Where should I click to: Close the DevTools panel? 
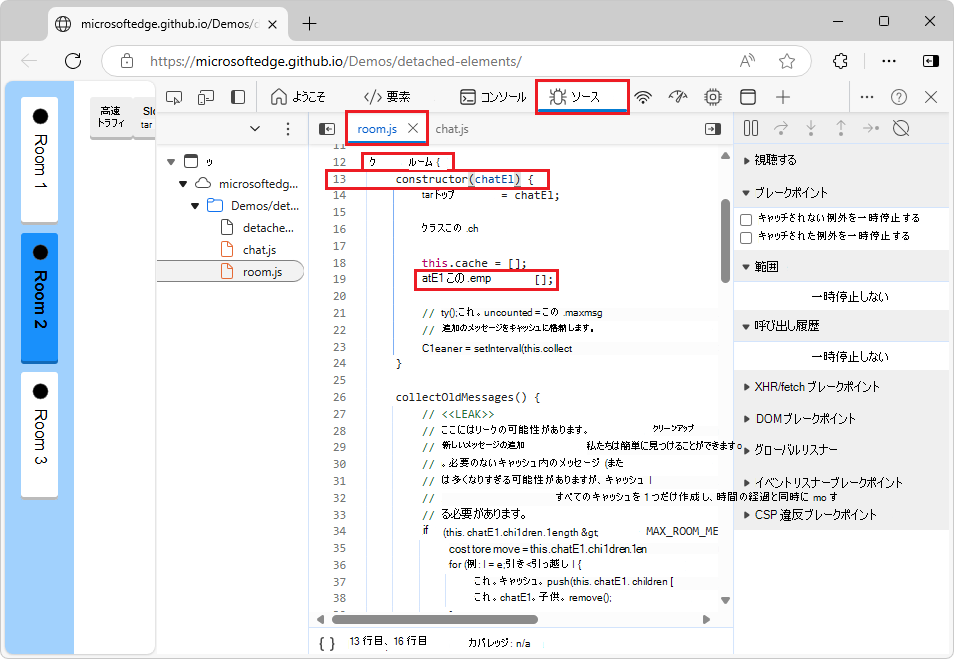pyautogui.click(x=931, y=97)
